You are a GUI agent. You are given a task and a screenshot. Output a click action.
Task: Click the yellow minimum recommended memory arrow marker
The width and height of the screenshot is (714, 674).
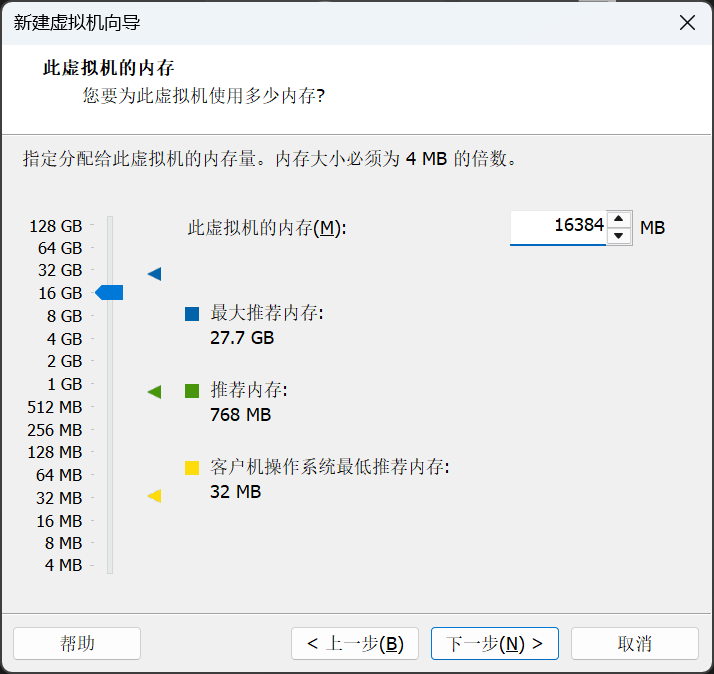click(x=154, y=496)
